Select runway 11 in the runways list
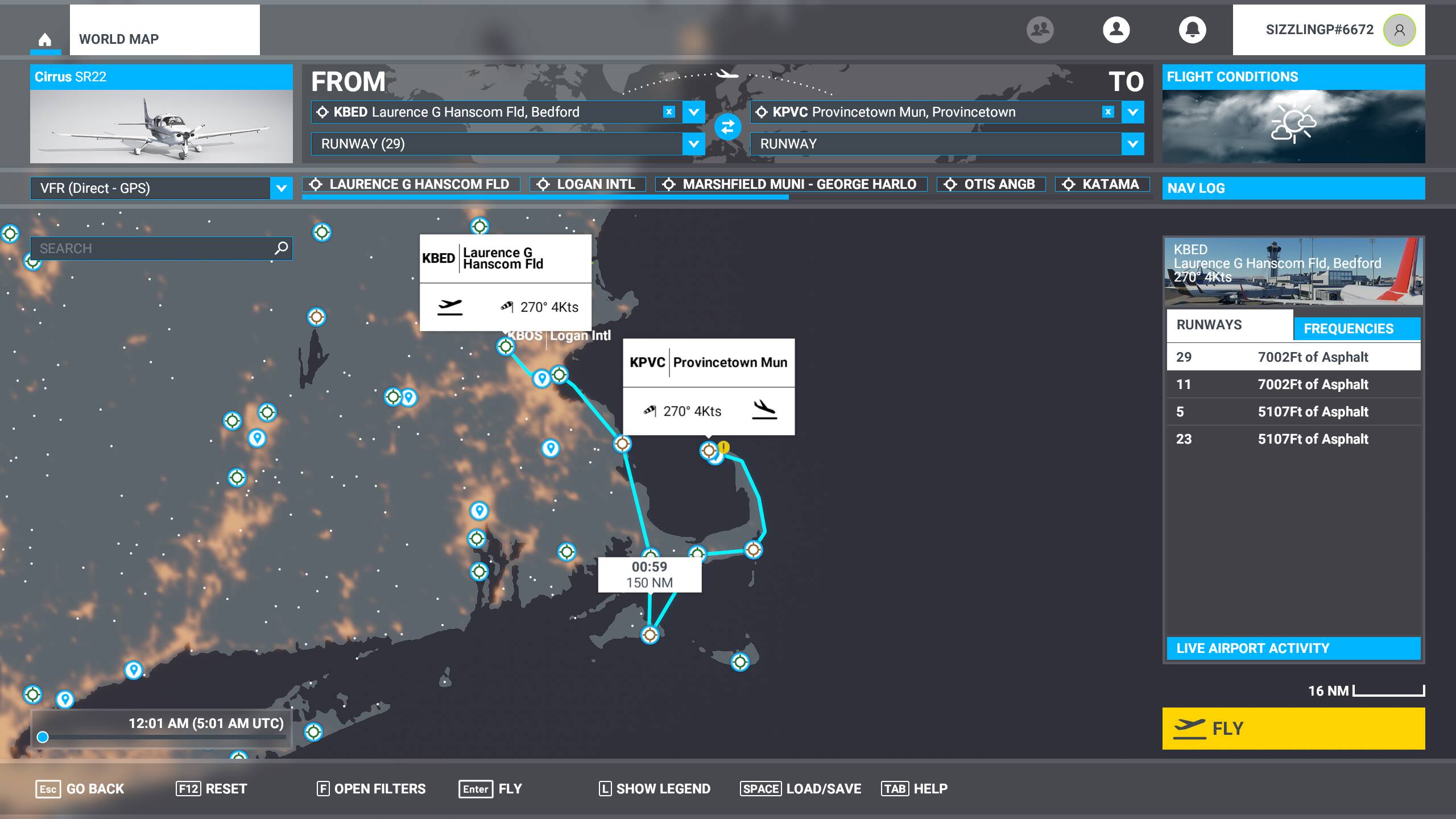The height and width of the screenshot is (819, 1456). click(1293, 384)
